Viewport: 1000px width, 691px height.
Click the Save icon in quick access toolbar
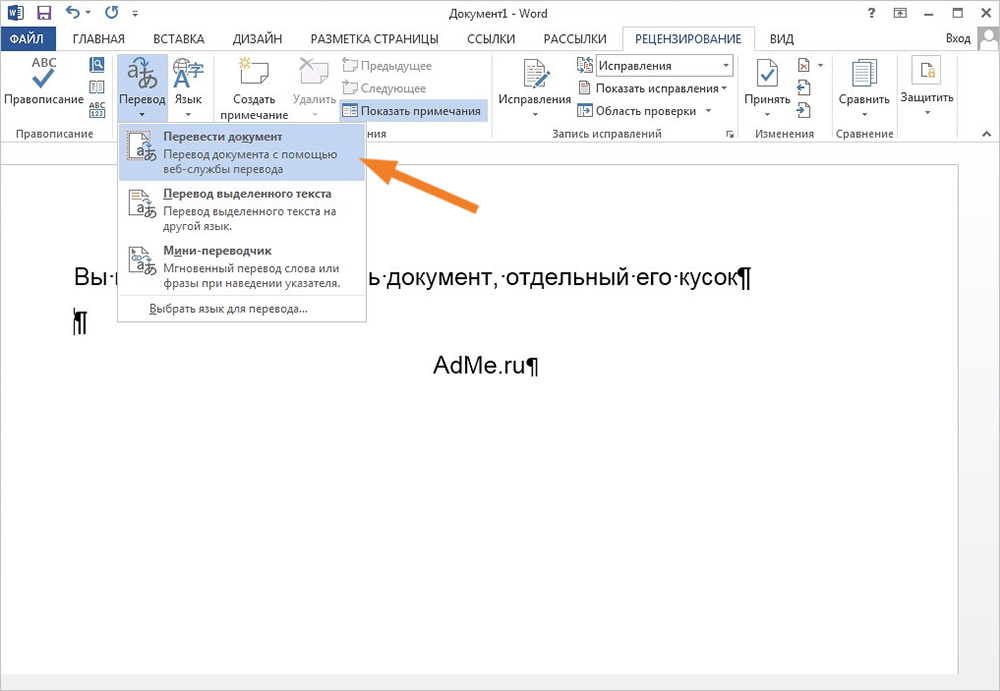pos(43,13)
